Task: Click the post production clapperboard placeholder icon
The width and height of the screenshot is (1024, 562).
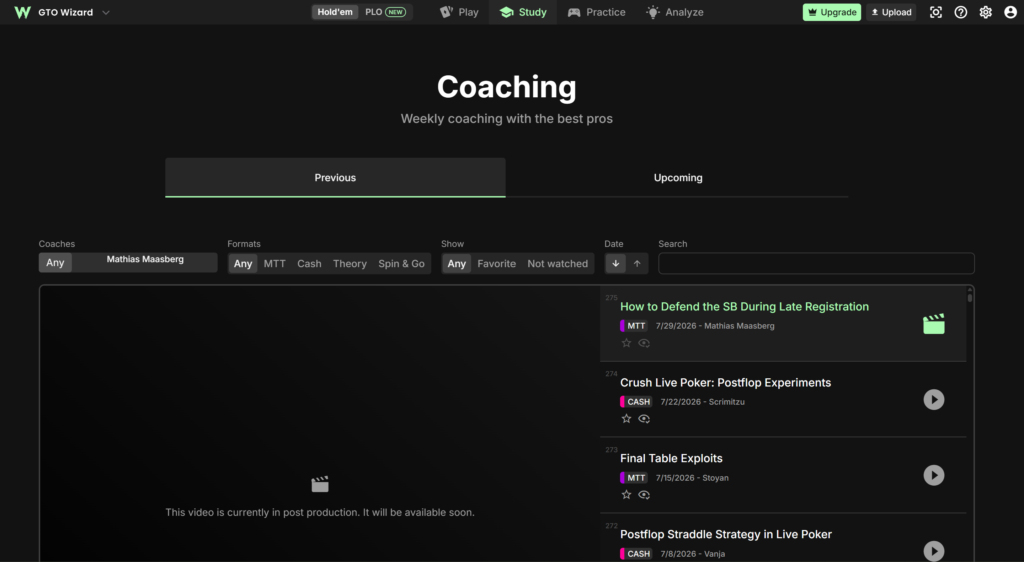Action: [320, 484]
